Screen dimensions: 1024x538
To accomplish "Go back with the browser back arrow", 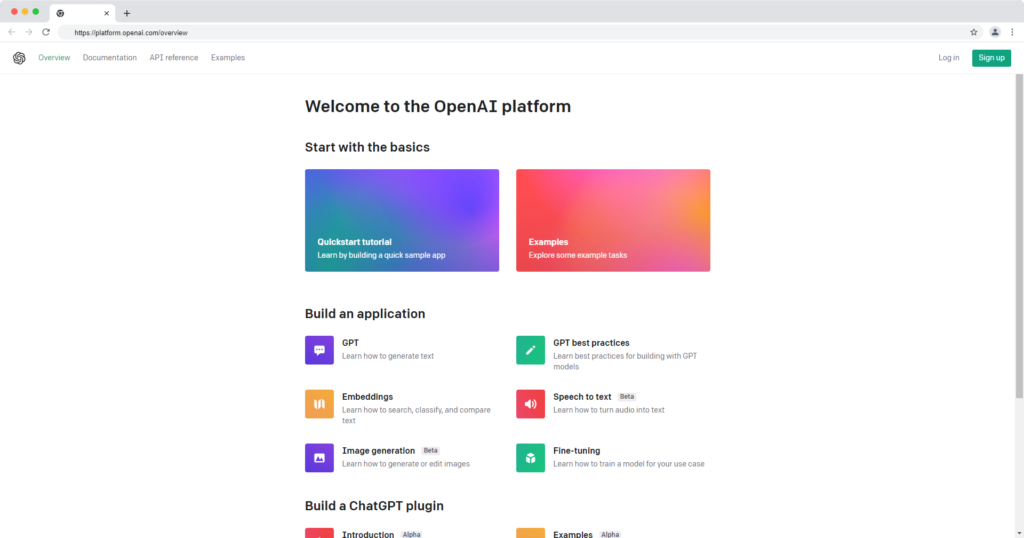I will [12, 32].
